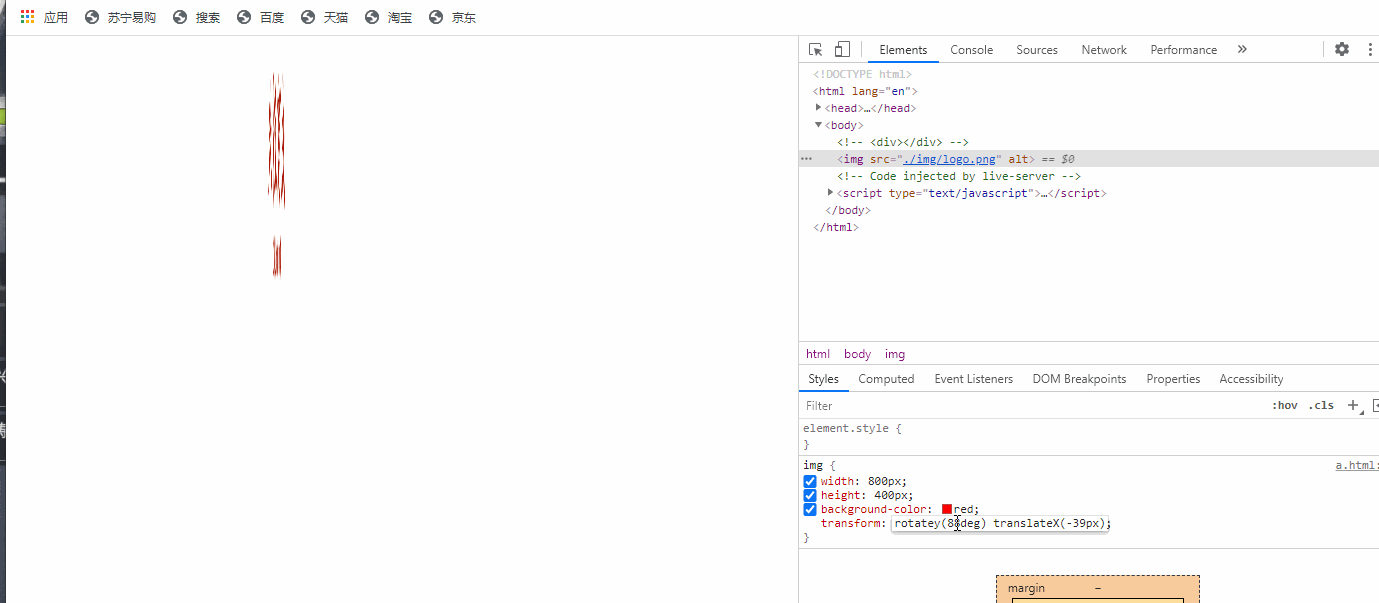Click body in the breadcrumb bar
1379x603 pixels.
coord(857,354)
